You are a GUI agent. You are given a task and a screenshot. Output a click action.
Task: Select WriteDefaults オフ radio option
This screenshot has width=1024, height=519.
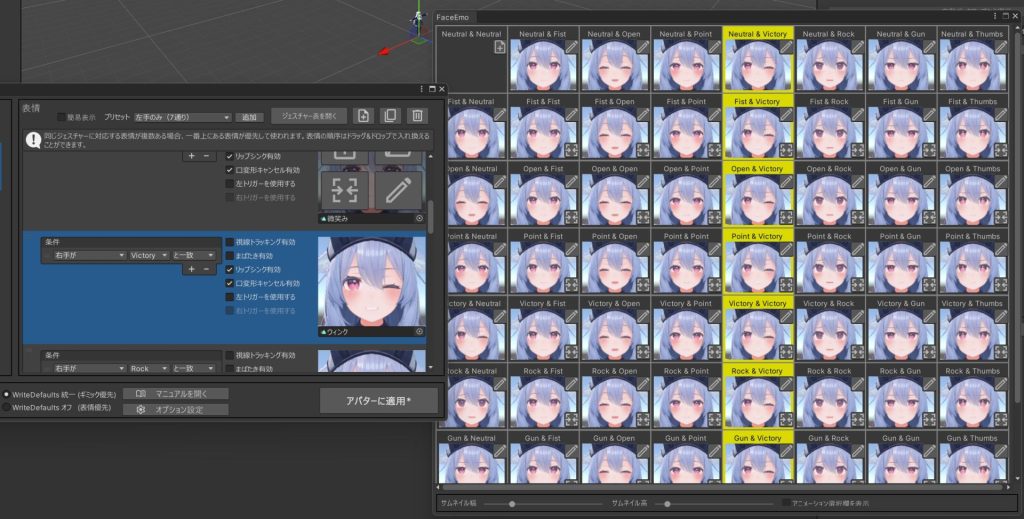6,408
